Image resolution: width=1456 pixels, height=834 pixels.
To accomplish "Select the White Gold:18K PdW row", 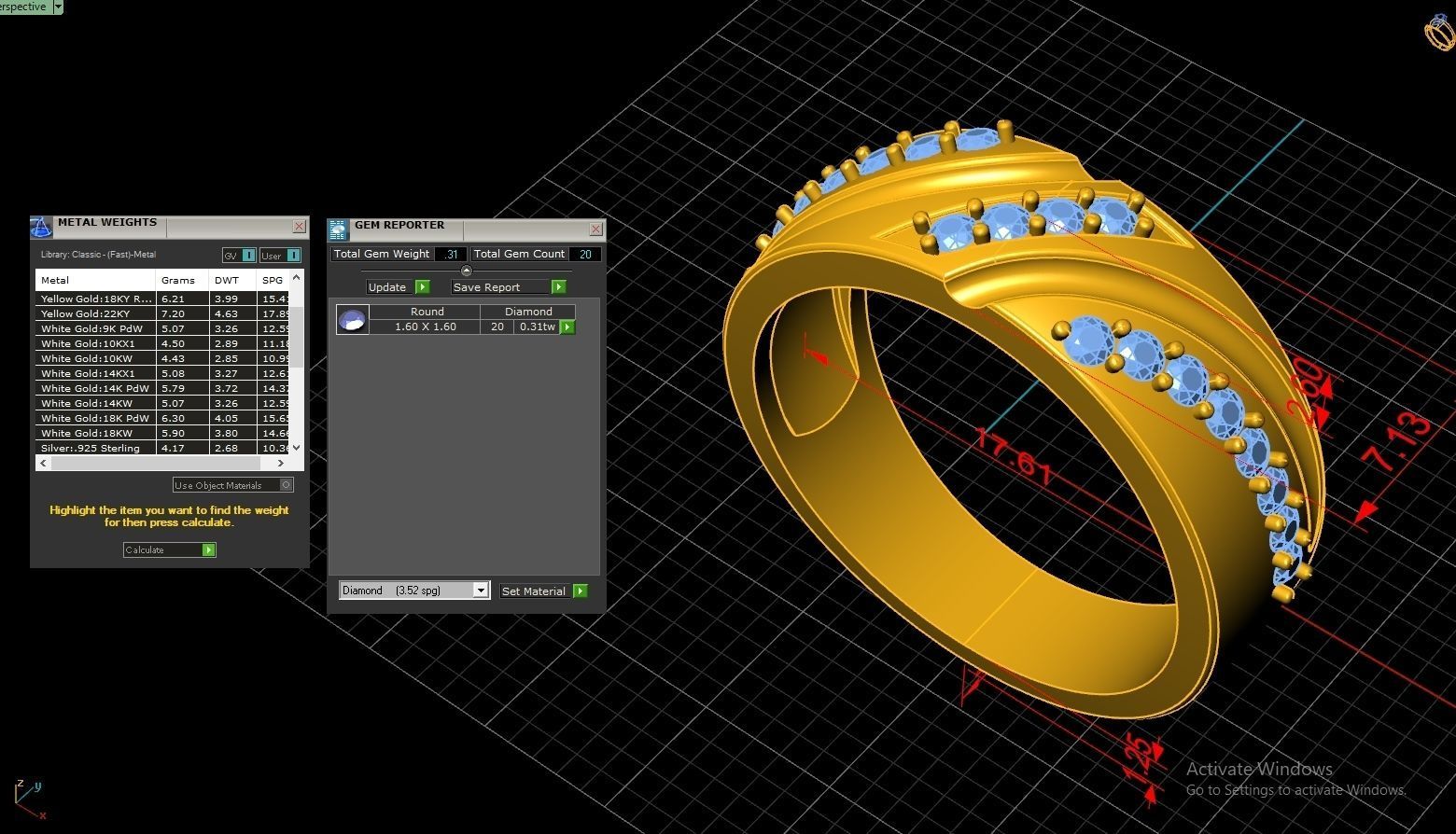I will click(162, 418).
